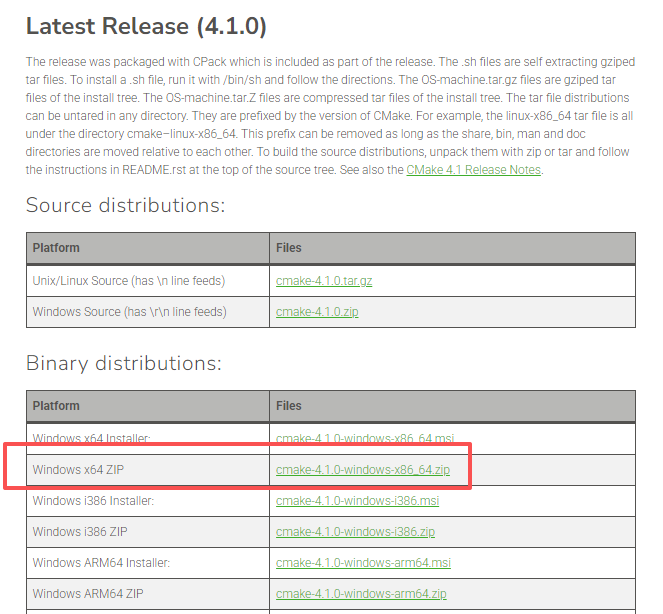Download cmake-4.1.0-windows-arm64.msi installer
The width and height of the screenshot is (663, 614).
tap(363, 563)
